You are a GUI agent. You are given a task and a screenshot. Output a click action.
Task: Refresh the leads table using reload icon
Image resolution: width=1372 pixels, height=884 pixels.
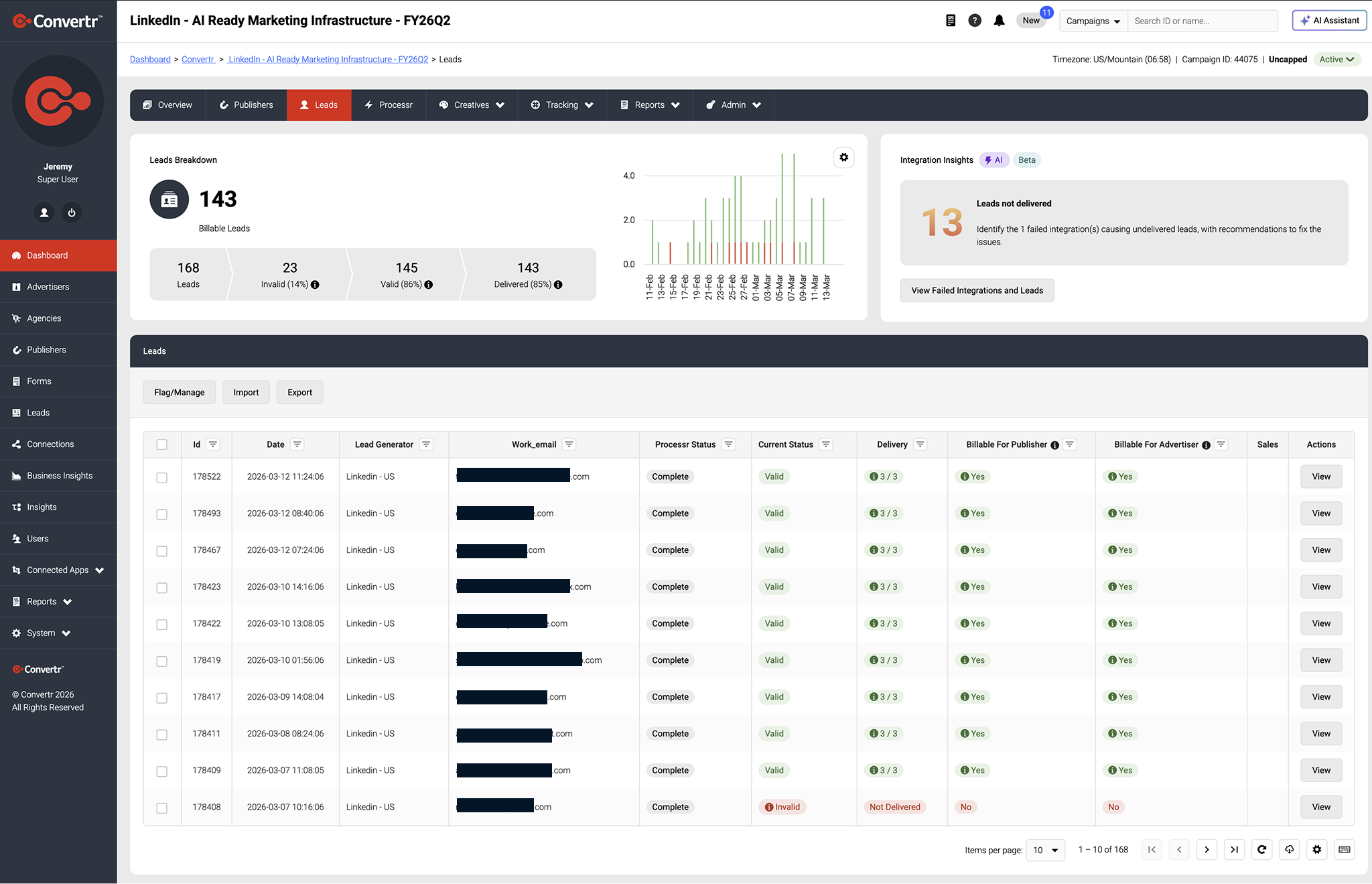pyautogui.click(x=1261, y=850)
